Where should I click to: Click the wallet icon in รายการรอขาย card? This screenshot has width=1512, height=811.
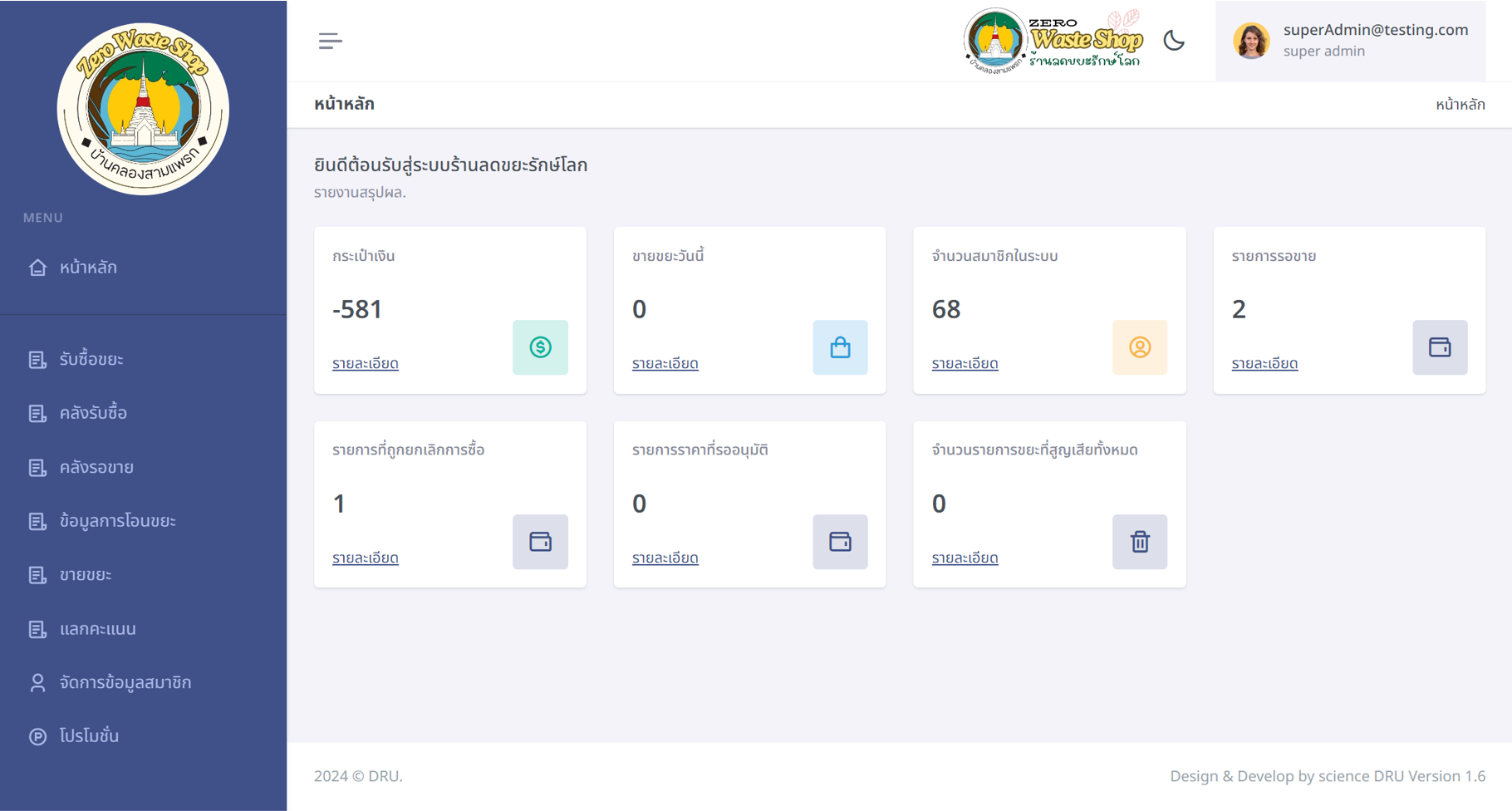tap(1439, 347)
